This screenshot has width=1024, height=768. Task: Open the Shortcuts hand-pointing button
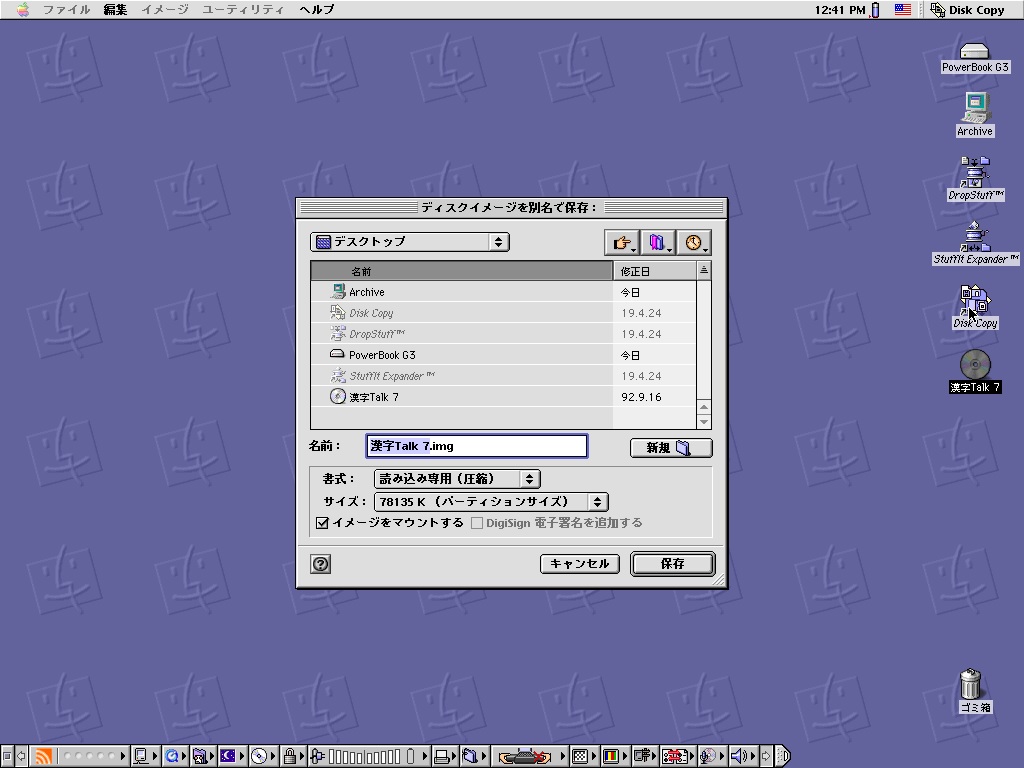(x=621, y=243)
